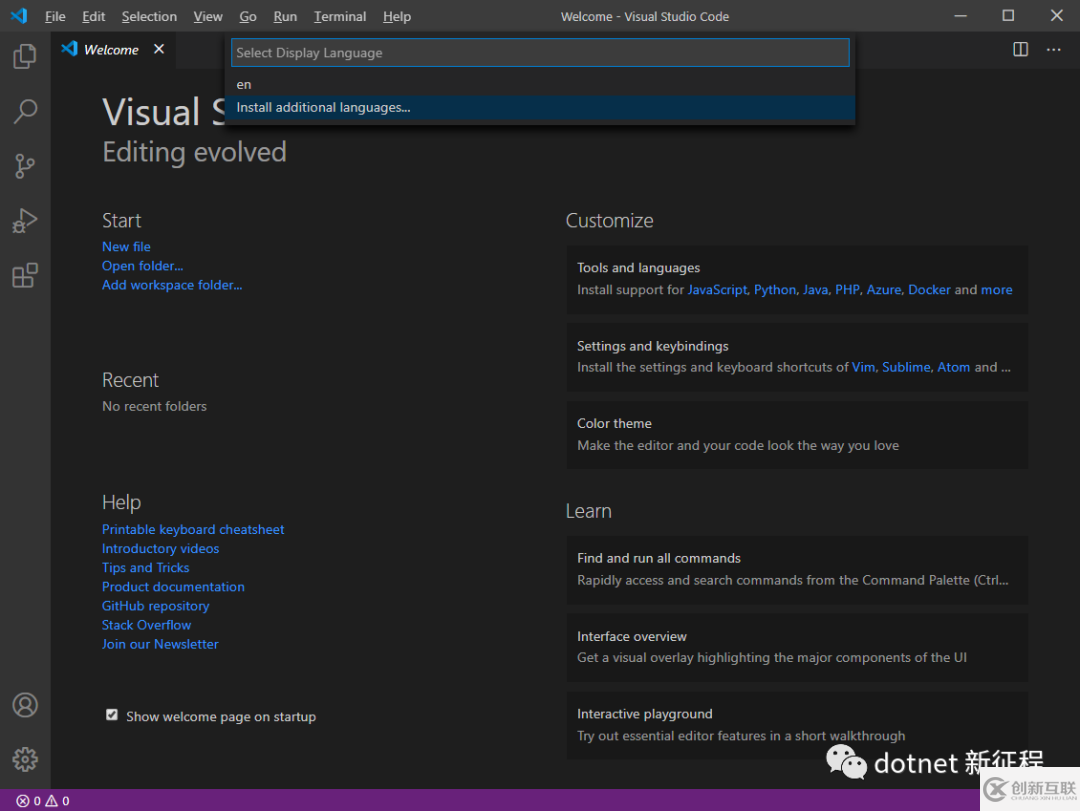Open the Search view icon
Image resolution: width=1080 pixels, height=811 pixels.
[x=25, y=111]
